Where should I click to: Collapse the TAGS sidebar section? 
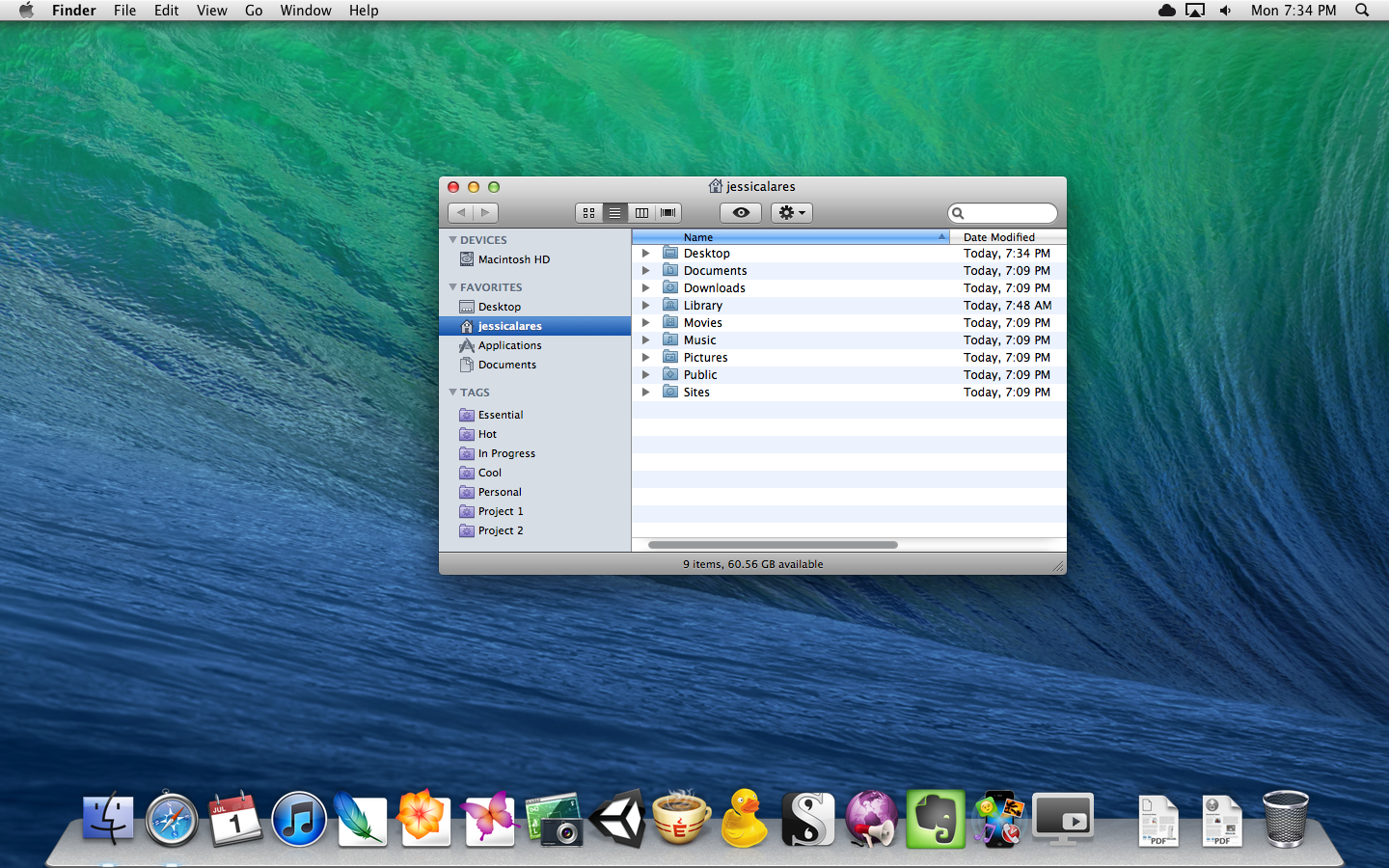(453, 393)
